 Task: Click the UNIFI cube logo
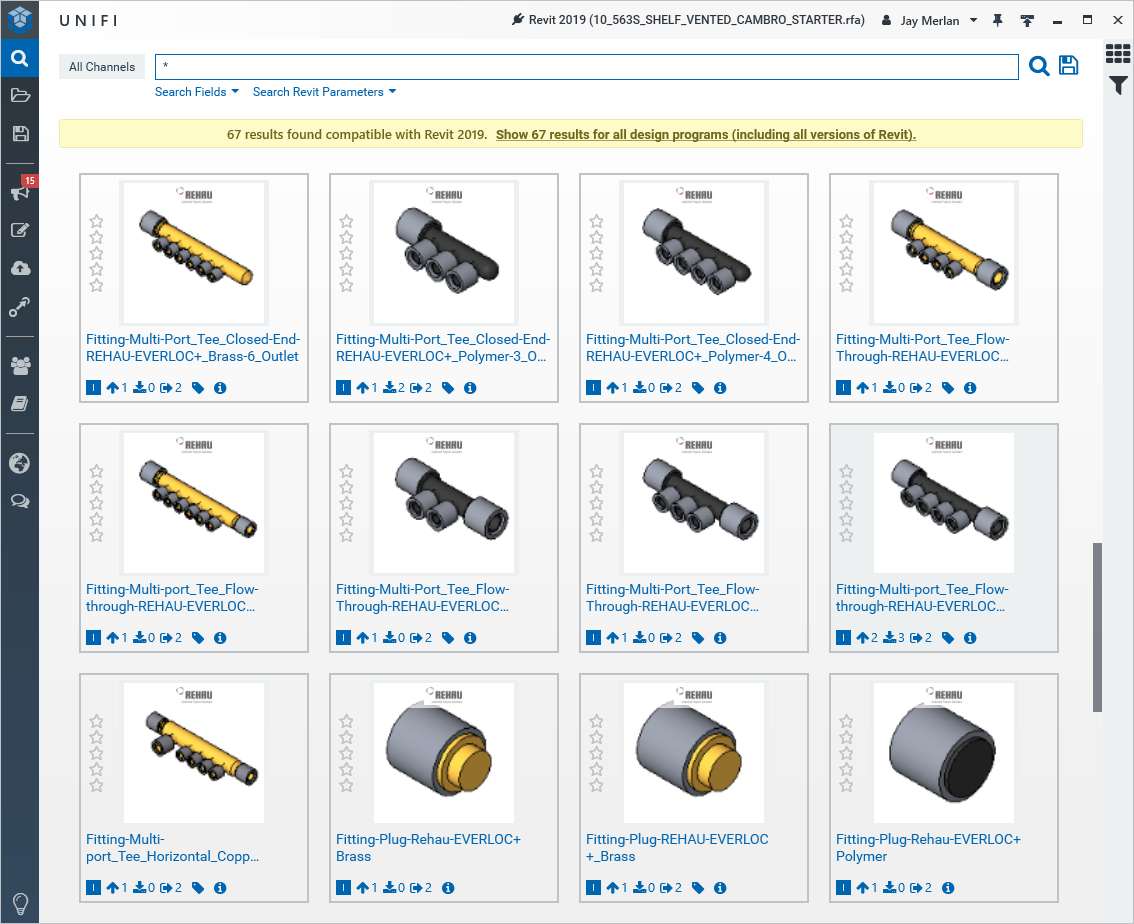(20, 20)
